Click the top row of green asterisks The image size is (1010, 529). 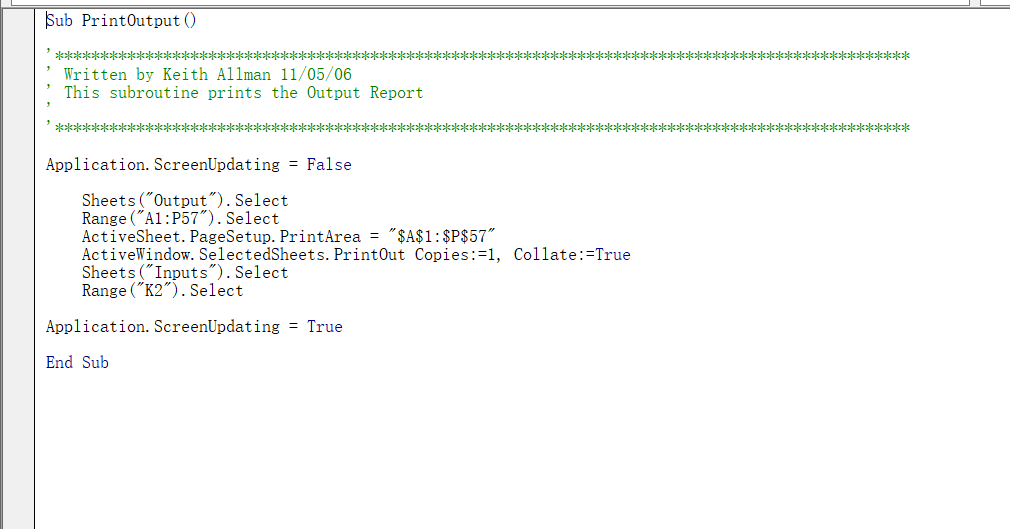(x=480, y=56)
